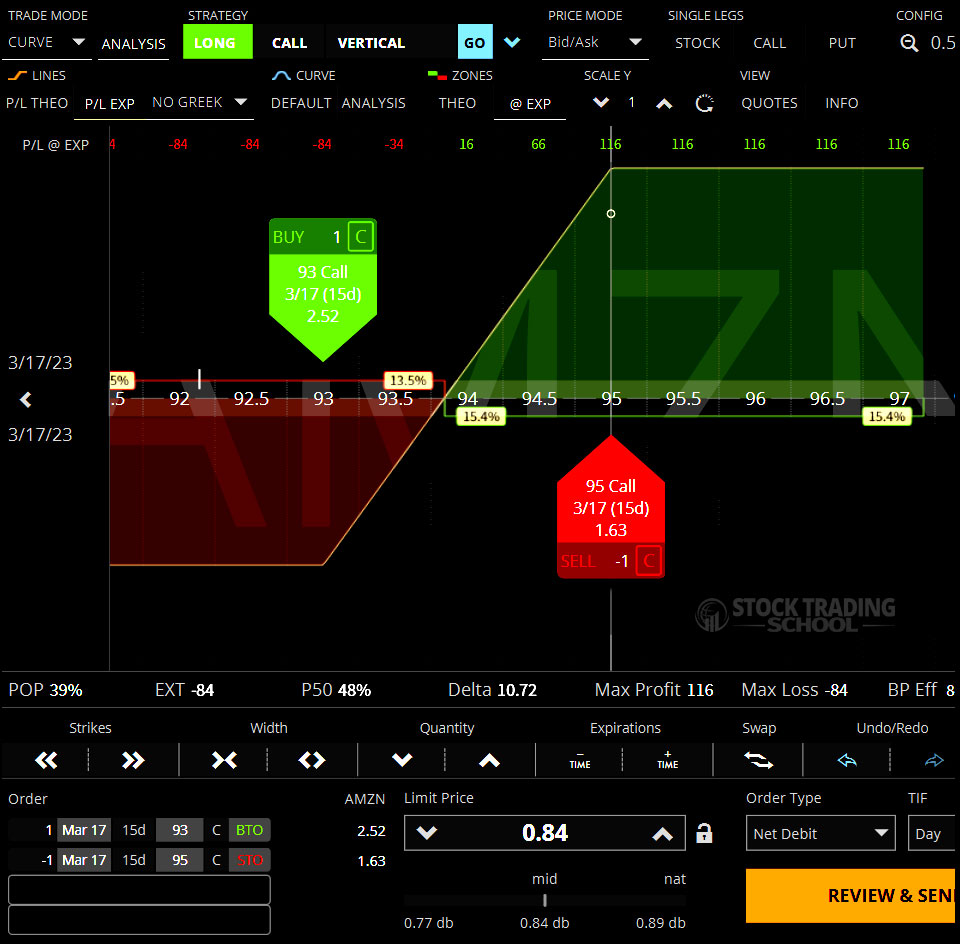Shift strikes down with double-left arrows

pos(46,760)
